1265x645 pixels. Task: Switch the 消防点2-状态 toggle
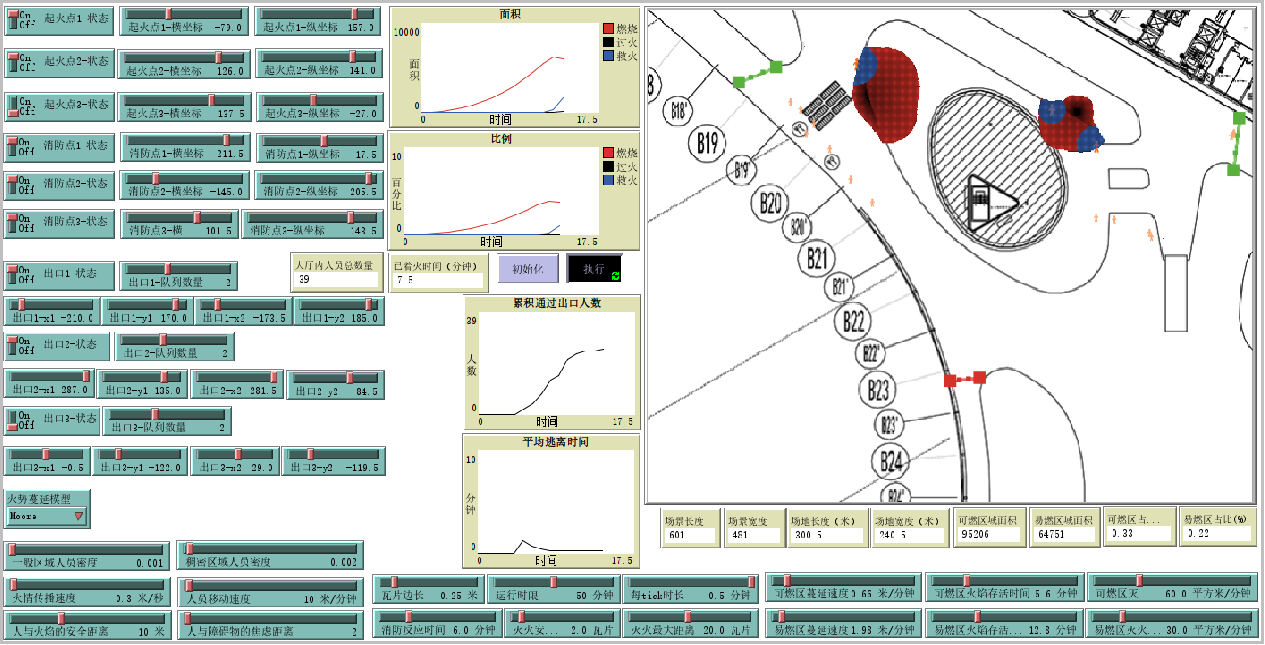60,185
